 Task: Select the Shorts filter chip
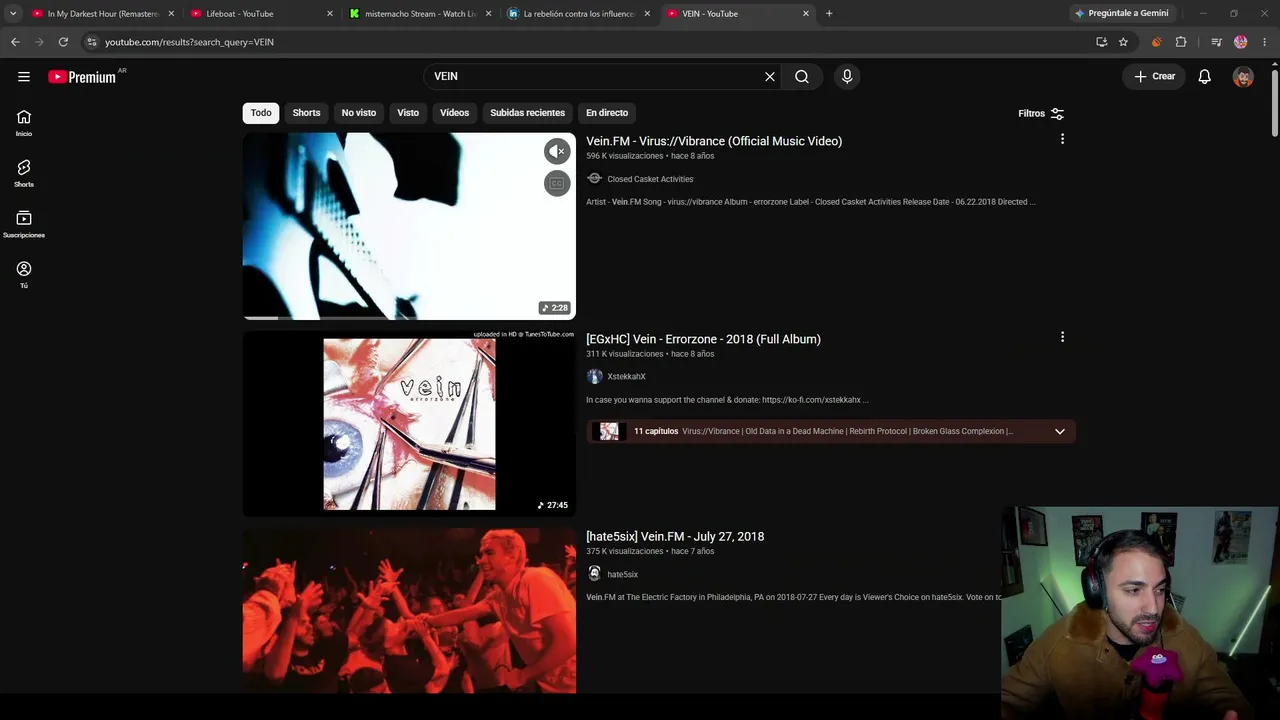point(306,113)
